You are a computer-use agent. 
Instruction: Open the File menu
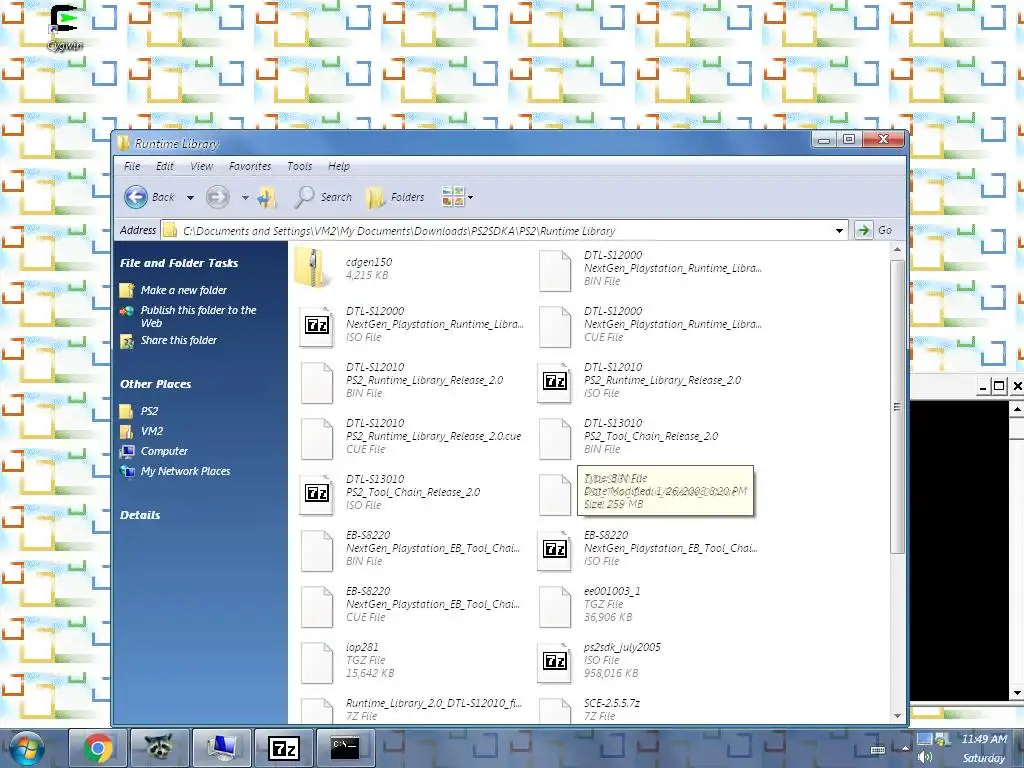coord(132,166)
